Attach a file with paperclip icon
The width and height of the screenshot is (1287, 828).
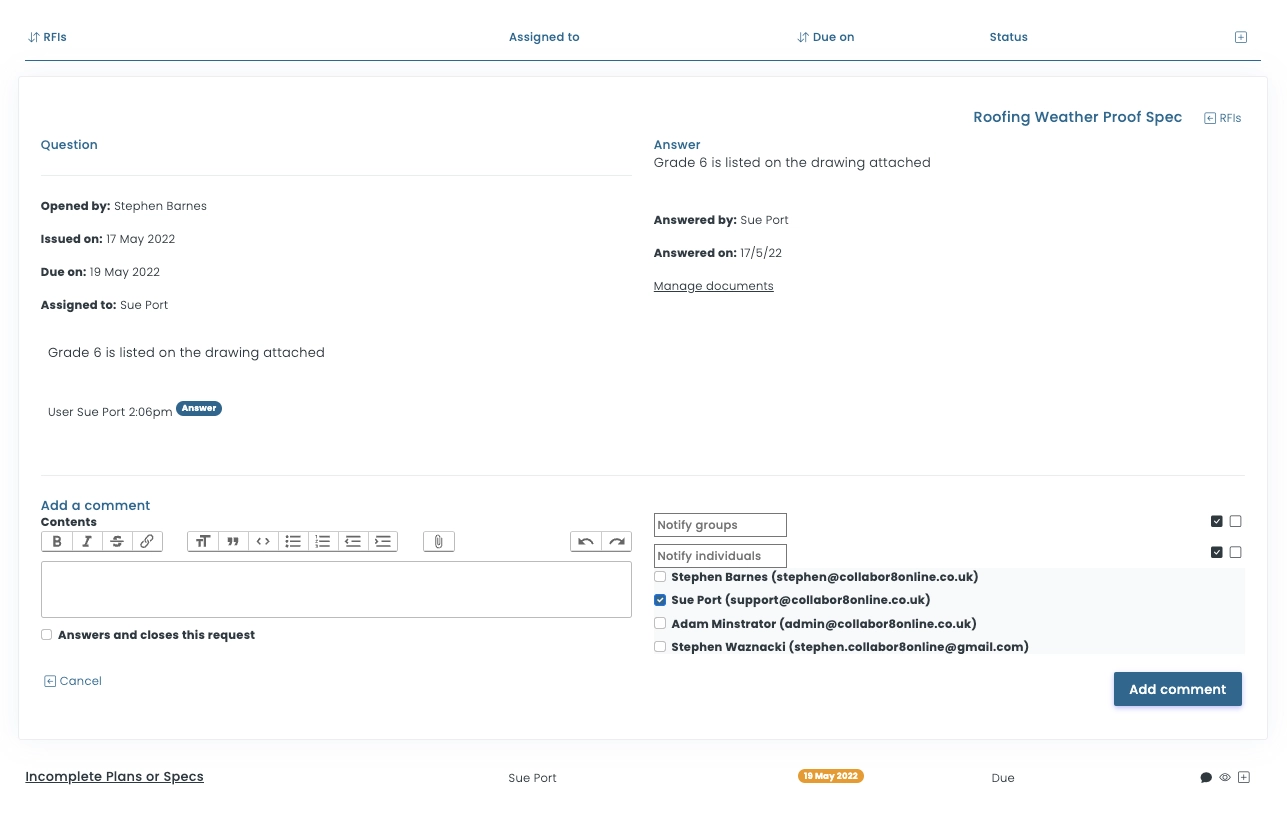tap(439, 541)
